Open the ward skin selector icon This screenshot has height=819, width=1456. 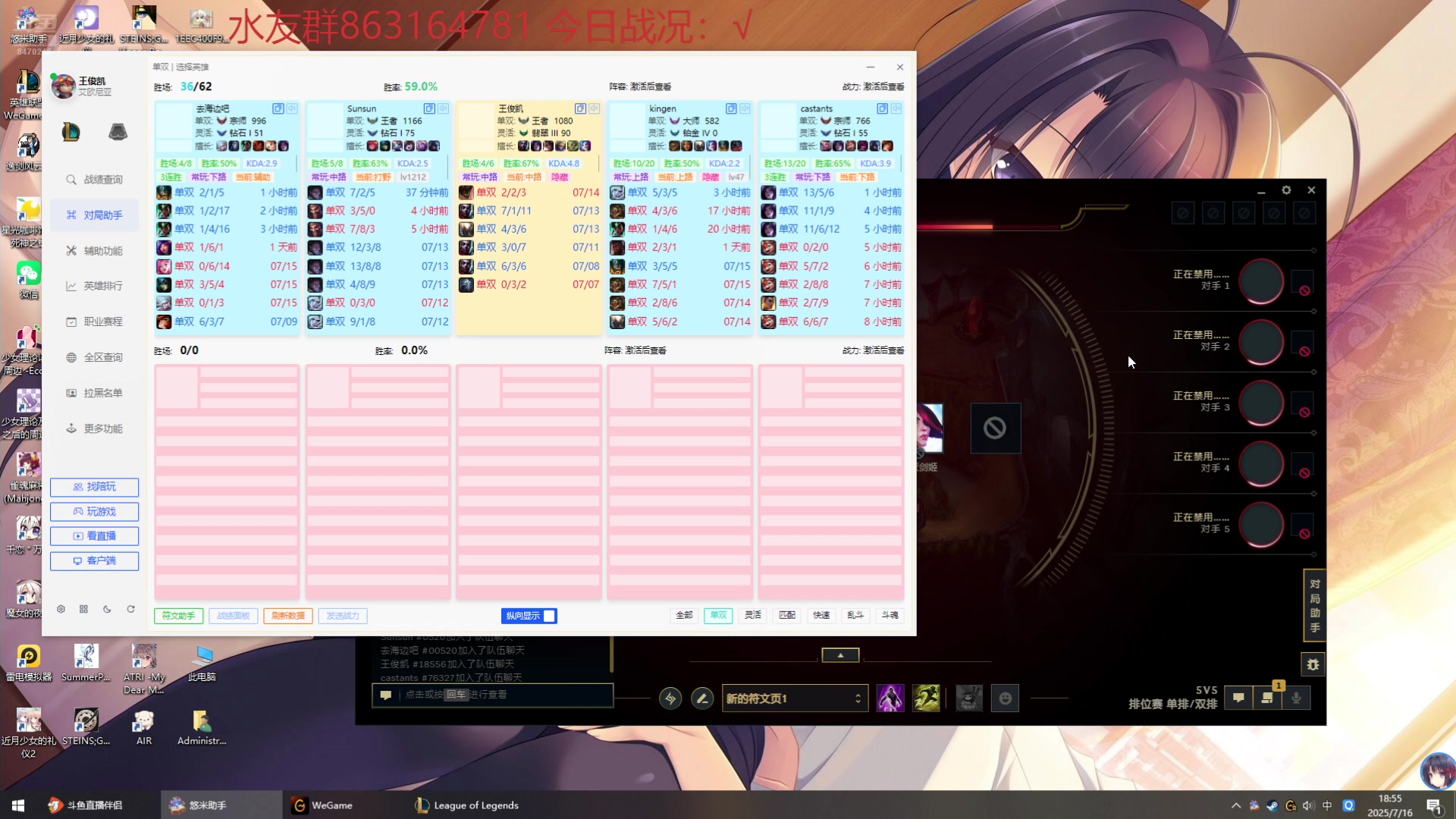969,698
